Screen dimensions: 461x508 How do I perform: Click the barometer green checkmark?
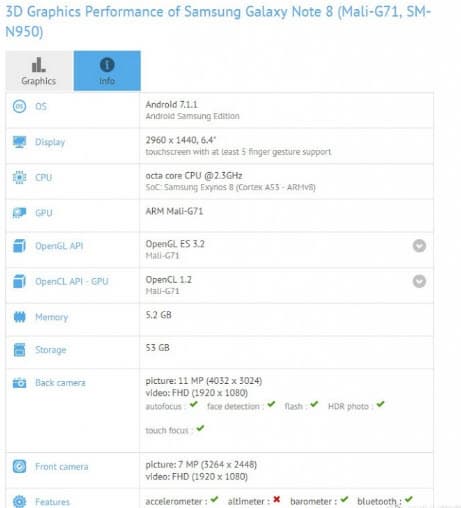click(x=344, y=499)
